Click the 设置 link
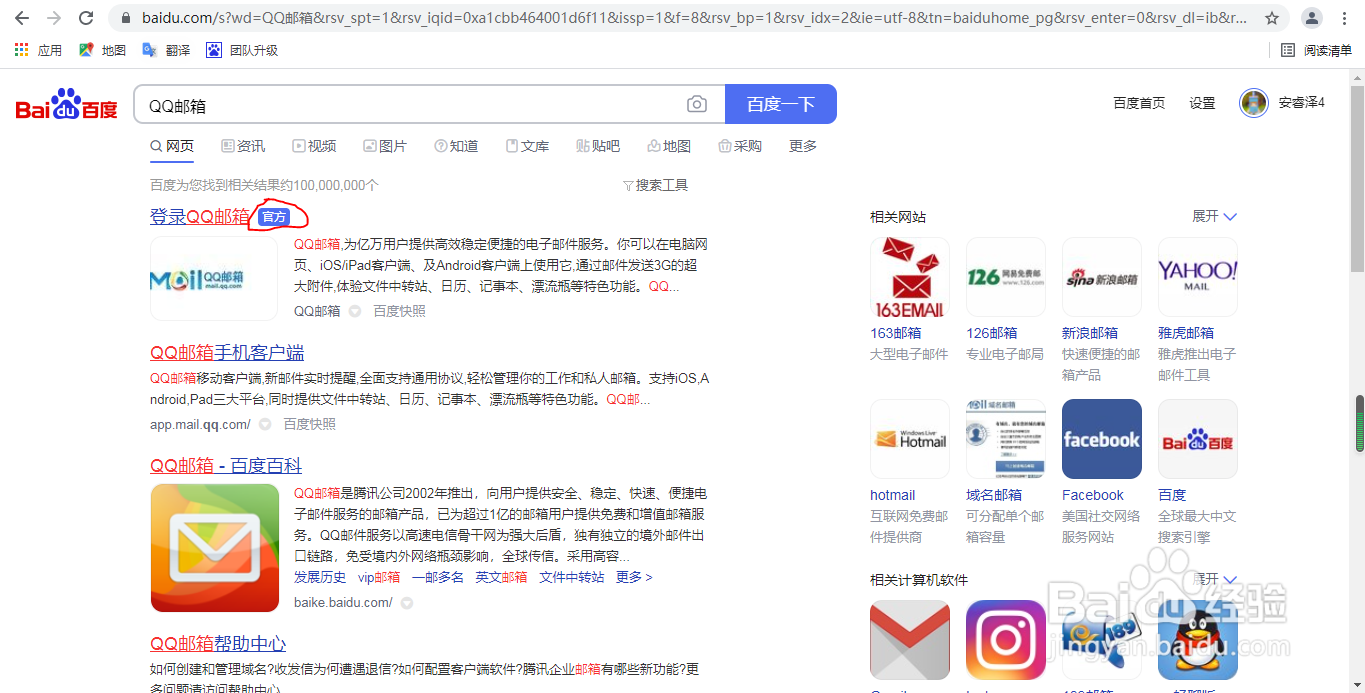Viewport: 1365px width, 693px height. point(1202,103)
